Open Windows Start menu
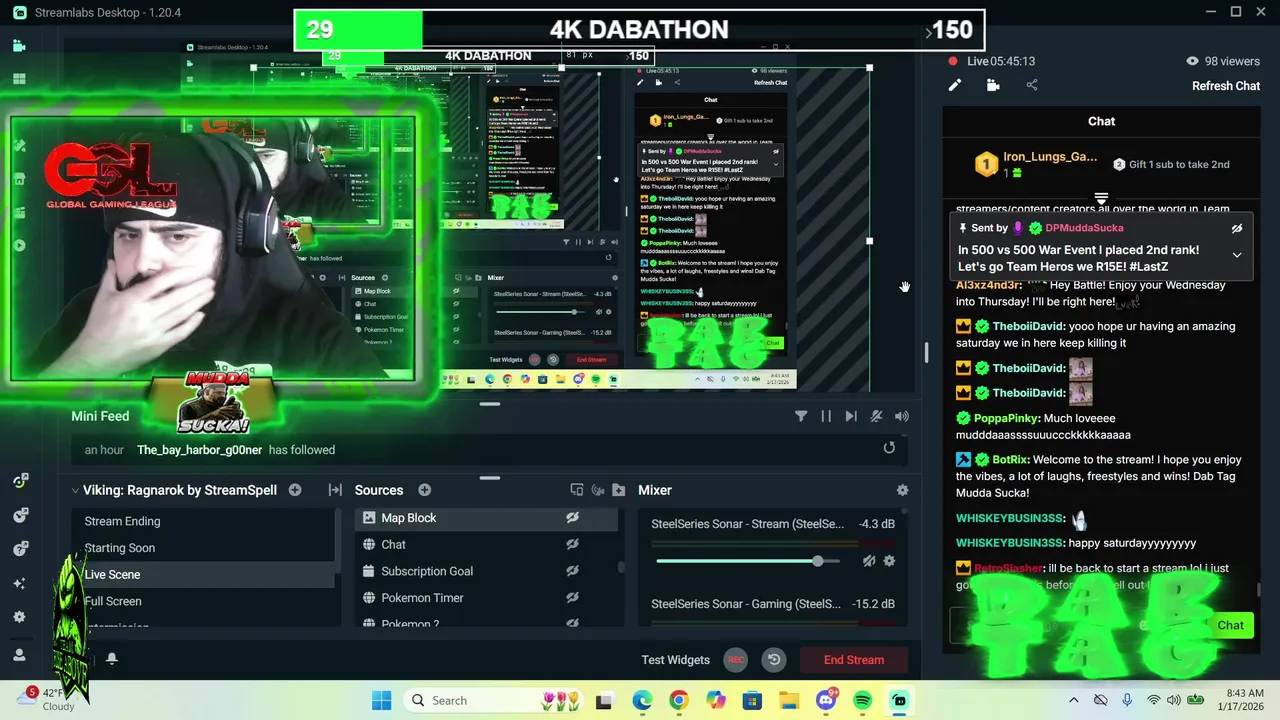1280x720 pixels. pyautogui.click(x=382, y=700)
